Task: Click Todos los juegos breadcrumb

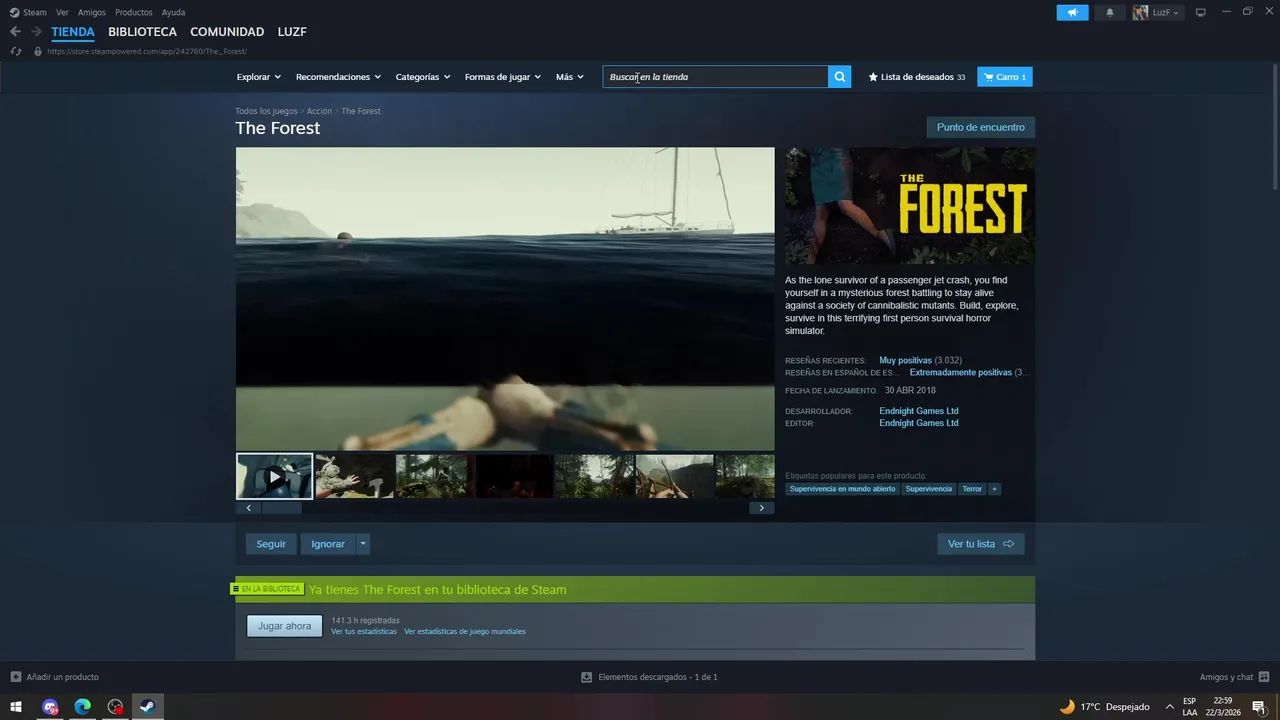Action: click(x=266, y=111)
